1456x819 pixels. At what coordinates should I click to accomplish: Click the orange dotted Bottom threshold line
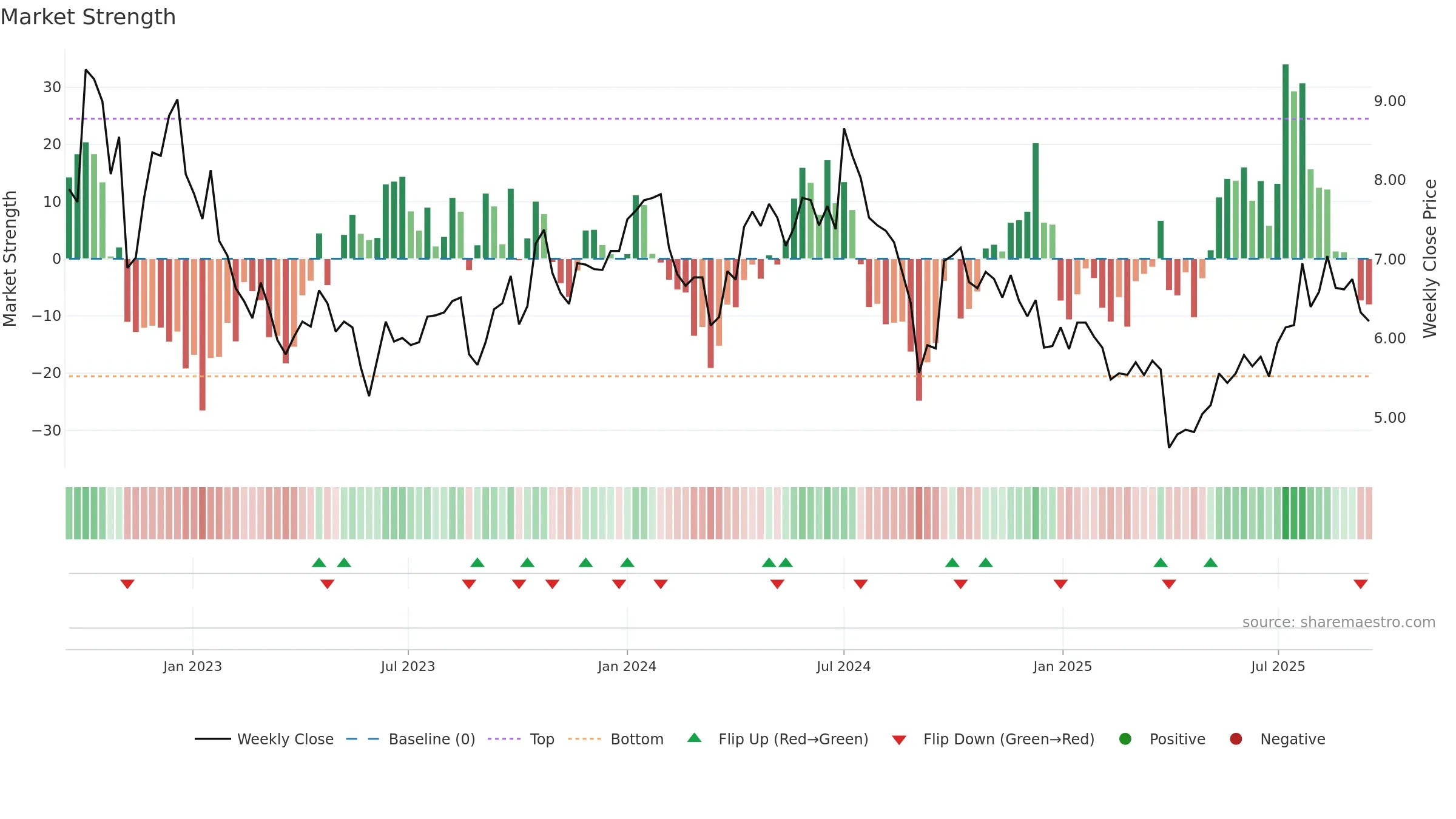tap(719, 376)
